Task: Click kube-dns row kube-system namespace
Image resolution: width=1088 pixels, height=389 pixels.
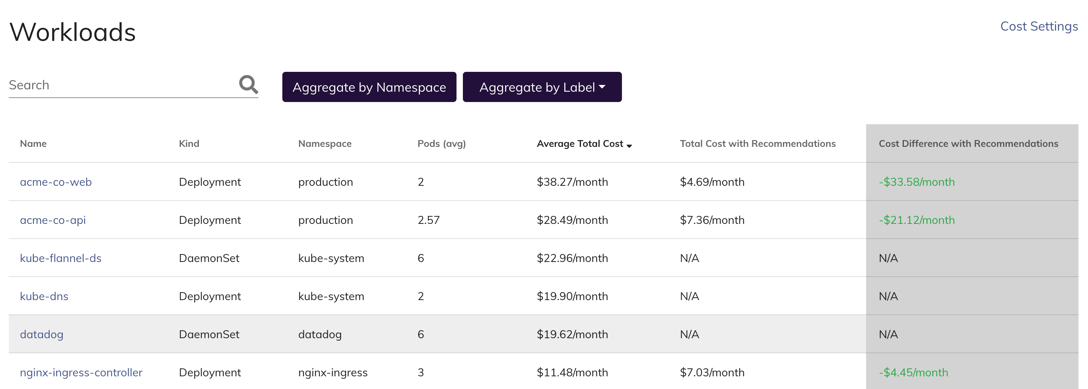Action: pyautogui.click(x=331, y=296)
